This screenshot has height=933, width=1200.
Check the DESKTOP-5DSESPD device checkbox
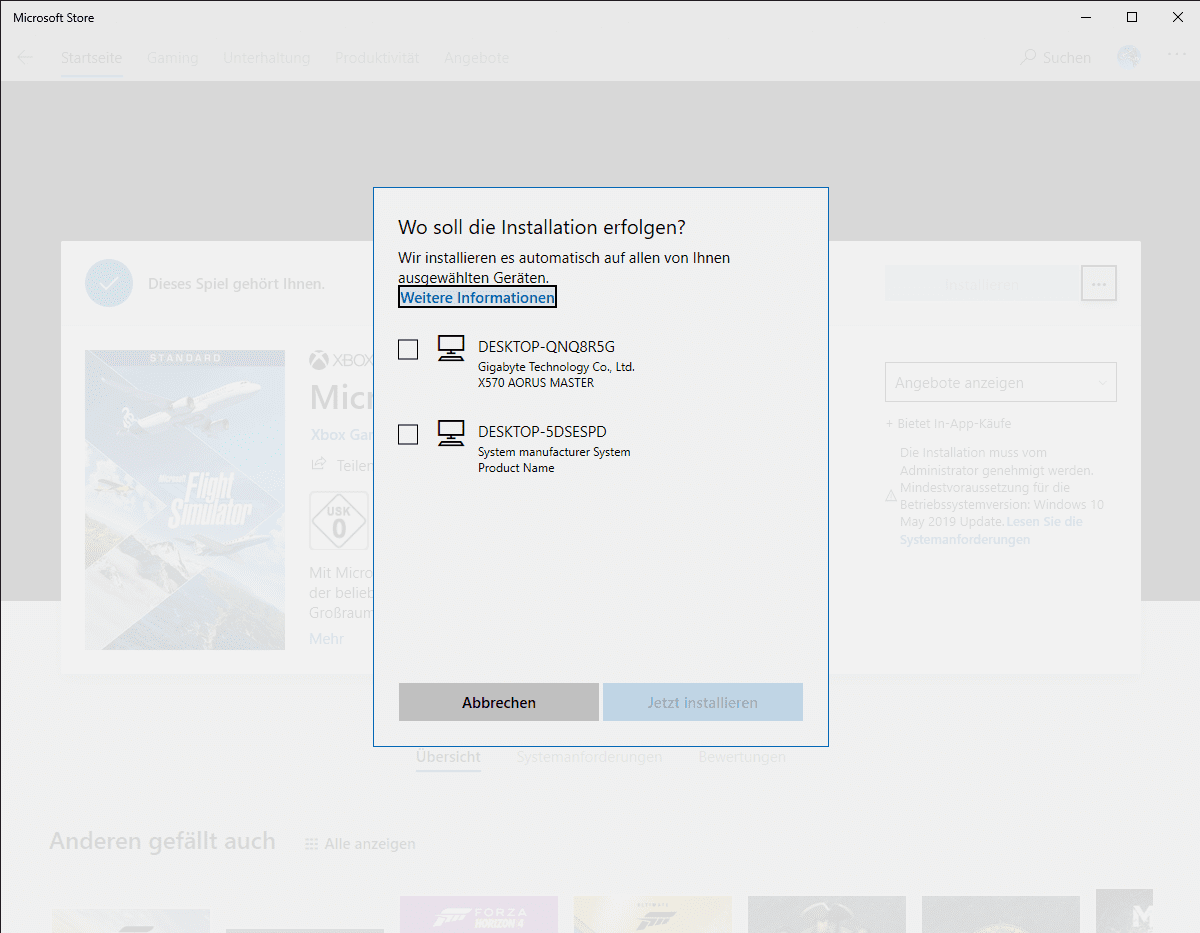(408, 434)
